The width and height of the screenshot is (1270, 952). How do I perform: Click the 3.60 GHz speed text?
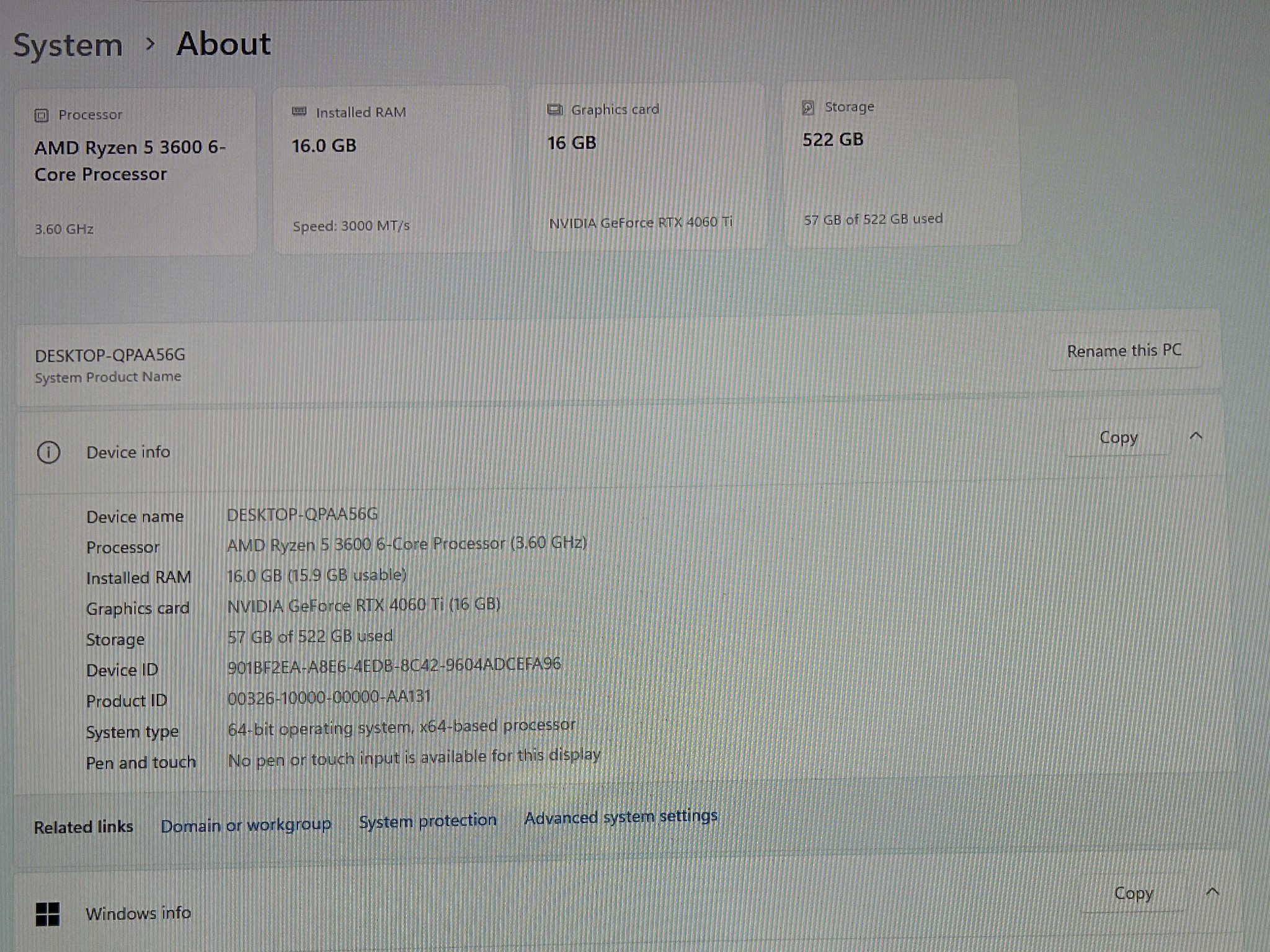pos(64,229)
